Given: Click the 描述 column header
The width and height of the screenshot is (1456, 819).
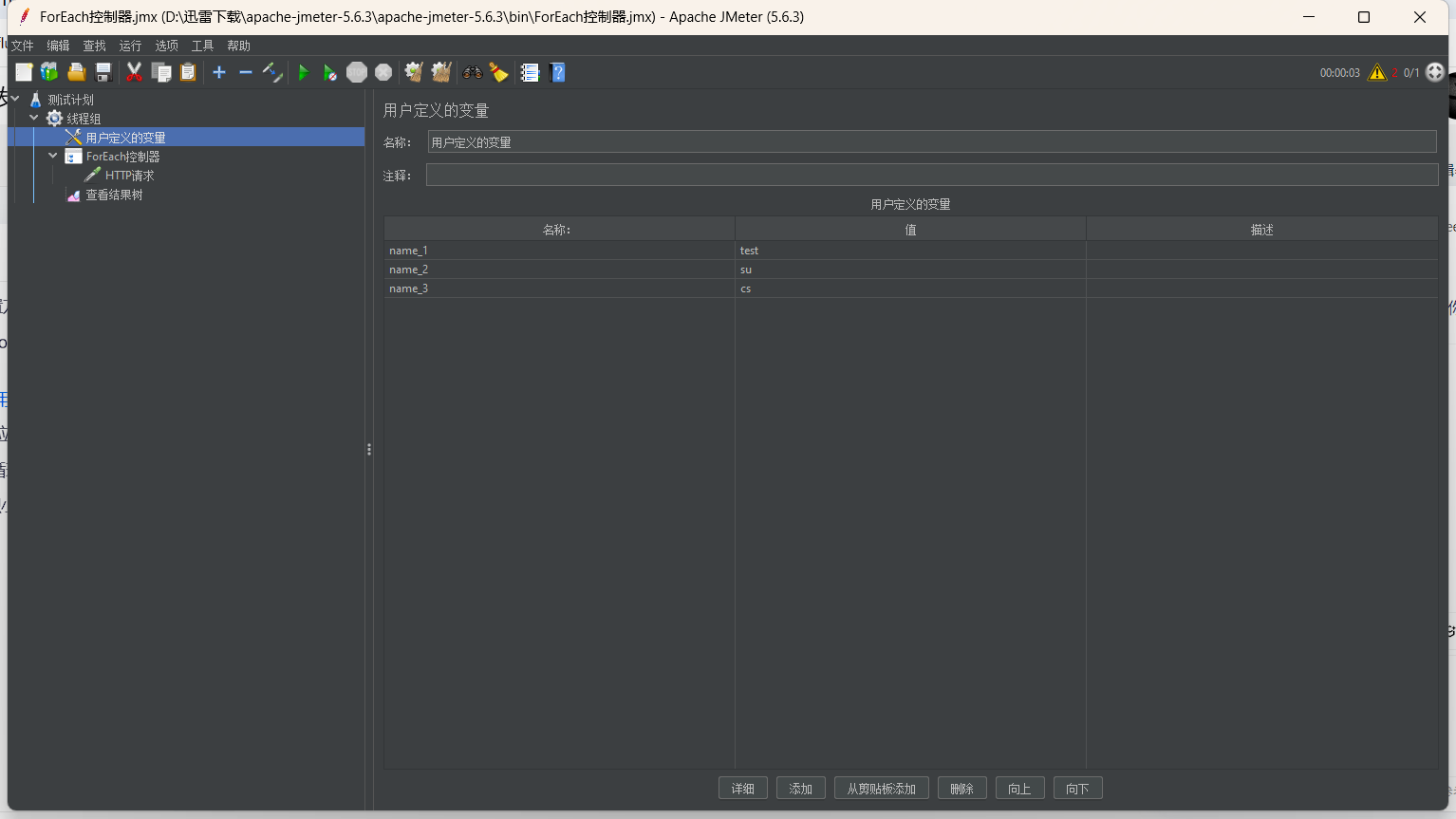Looking at the screenshot, I should point(1261,230).
